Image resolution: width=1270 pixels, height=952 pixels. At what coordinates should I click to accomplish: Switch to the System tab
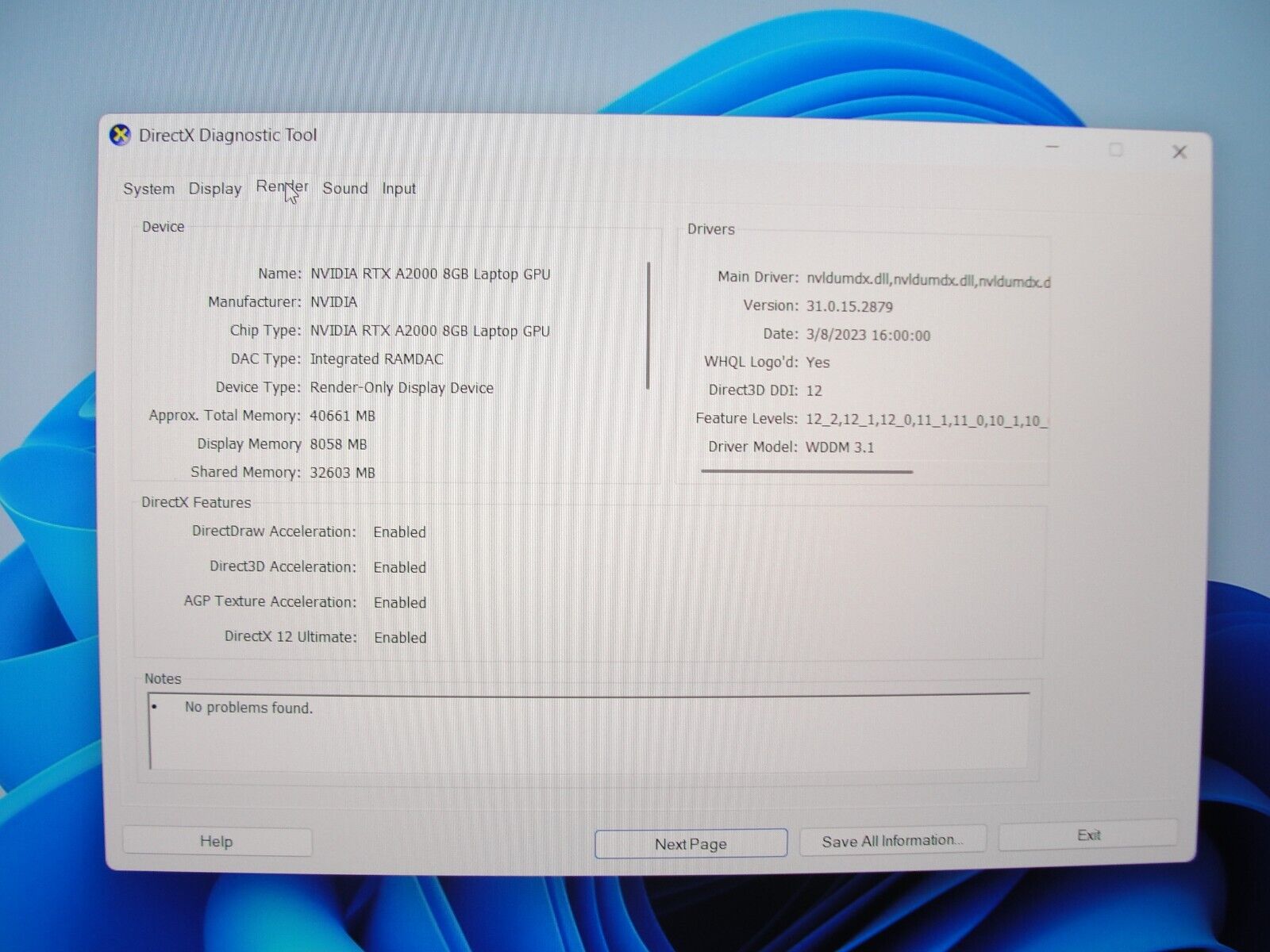click(148, 189)
